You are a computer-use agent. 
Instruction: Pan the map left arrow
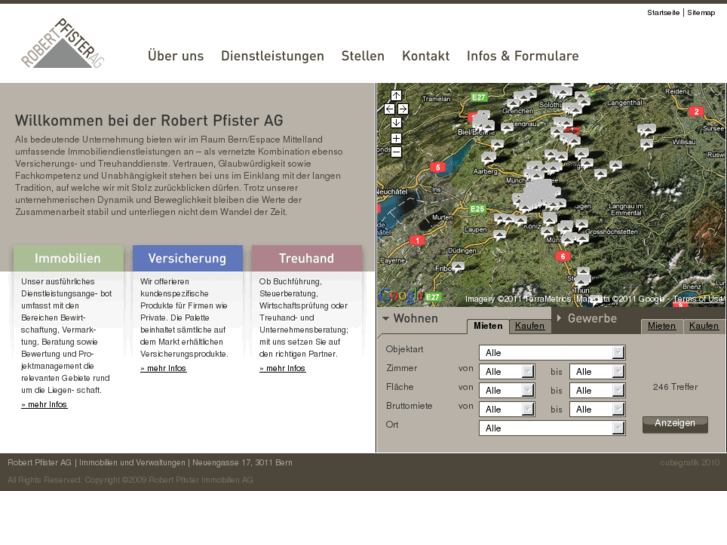point(389,109)
